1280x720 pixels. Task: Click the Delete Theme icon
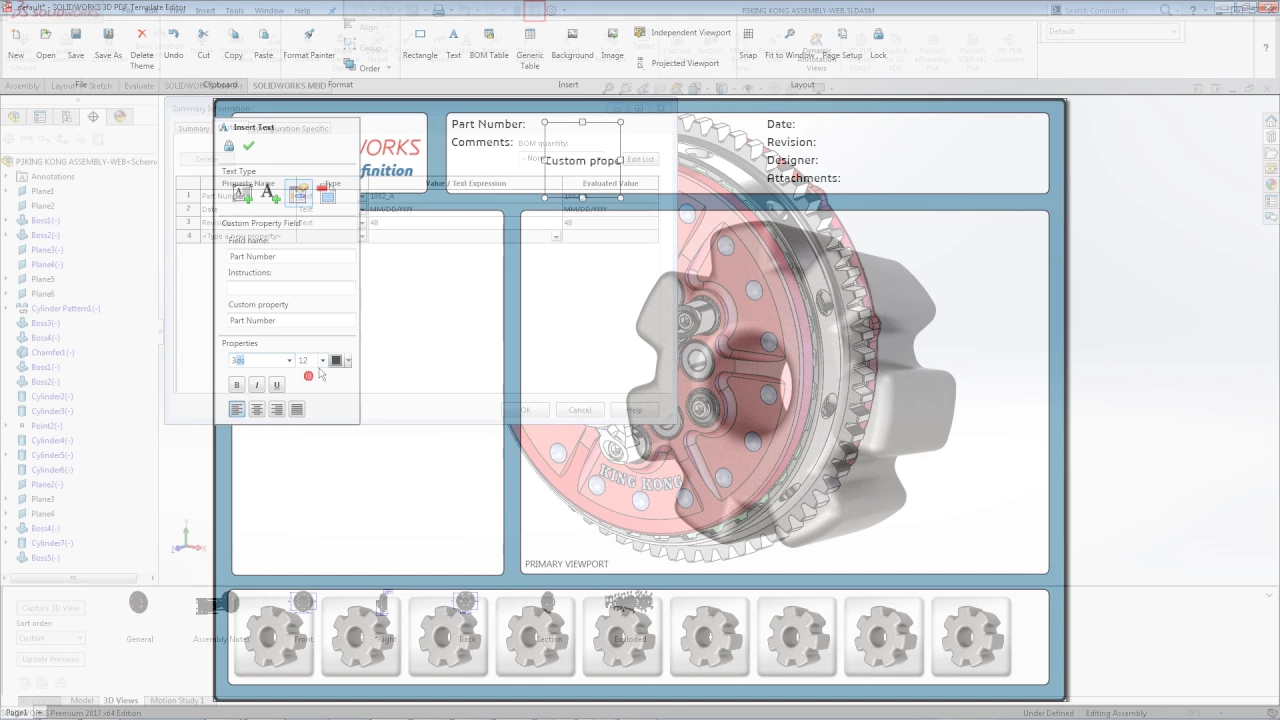pos(142,48)
